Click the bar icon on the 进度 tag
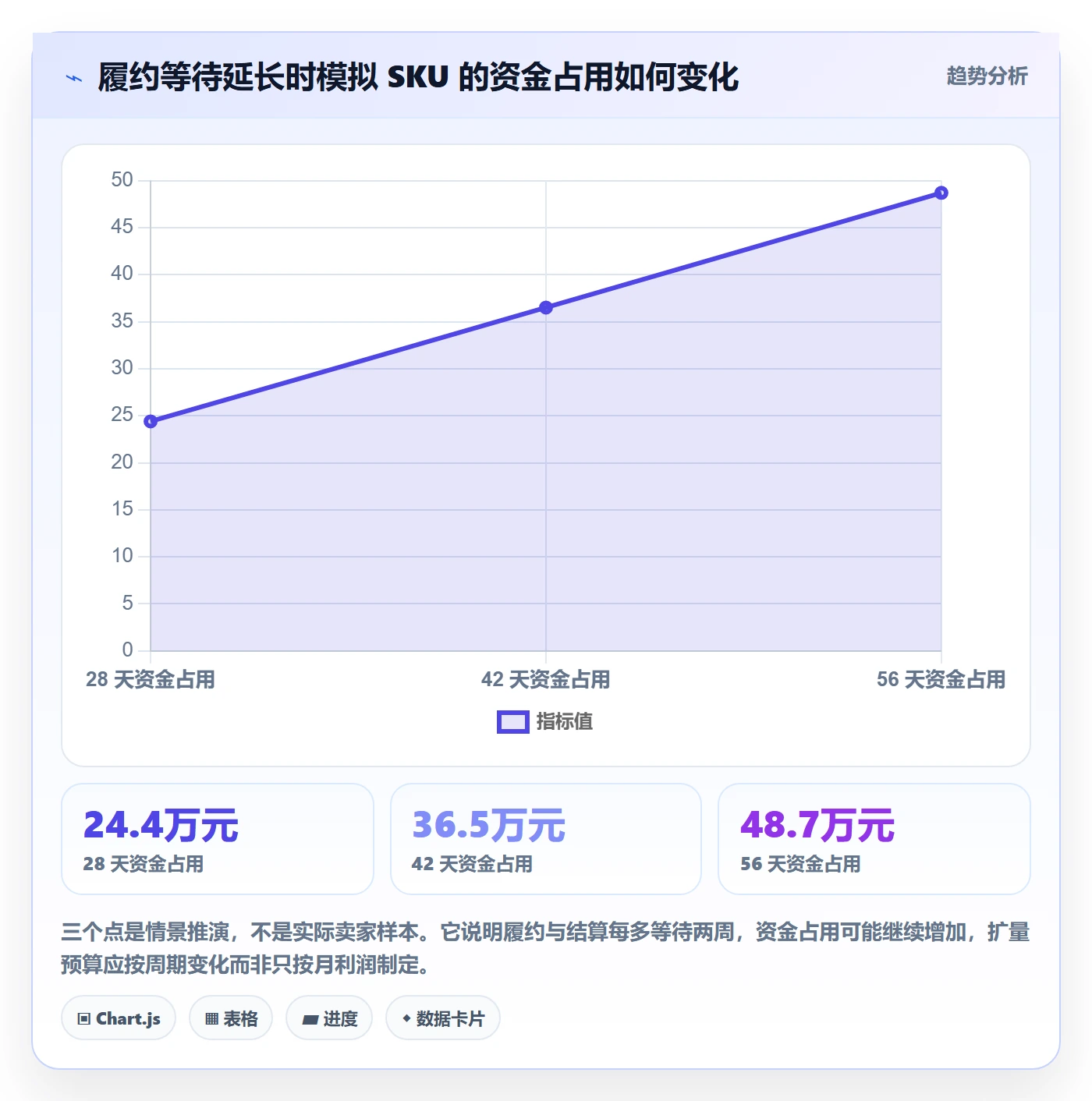1092x1101 pixels. pyautogui.click(x=310, y=1019)
